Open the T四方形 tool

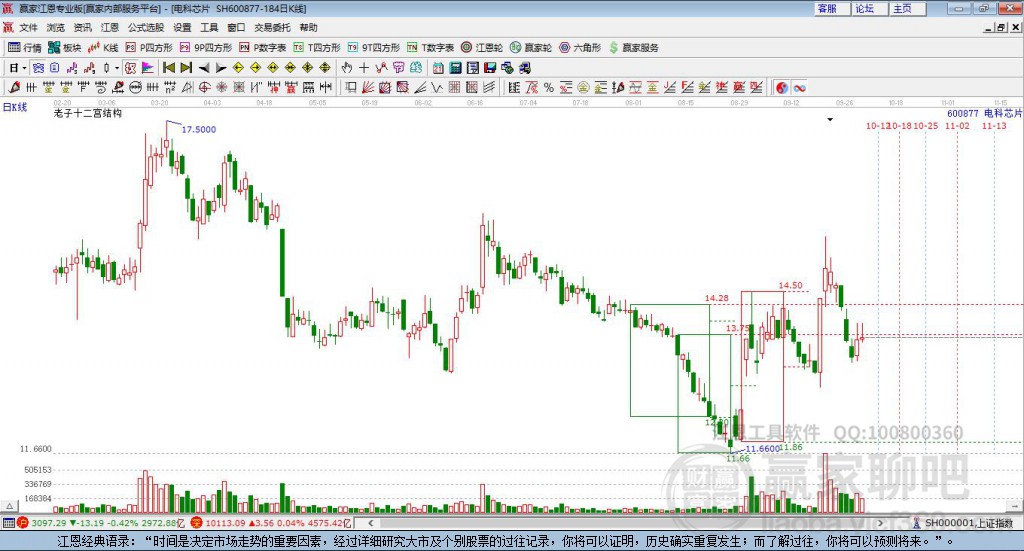(317, 48)
